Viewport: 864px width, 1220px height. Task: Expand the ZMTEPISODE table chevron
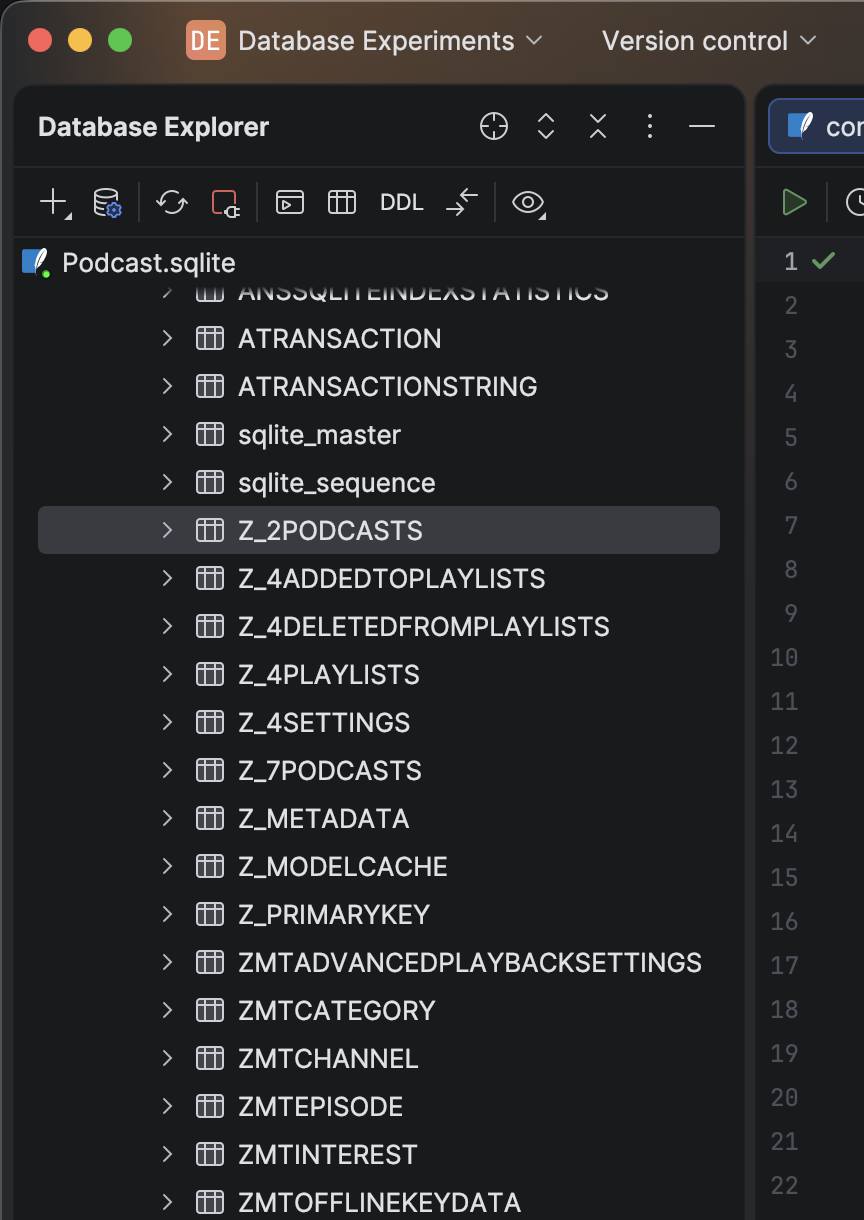(167, 1106)
